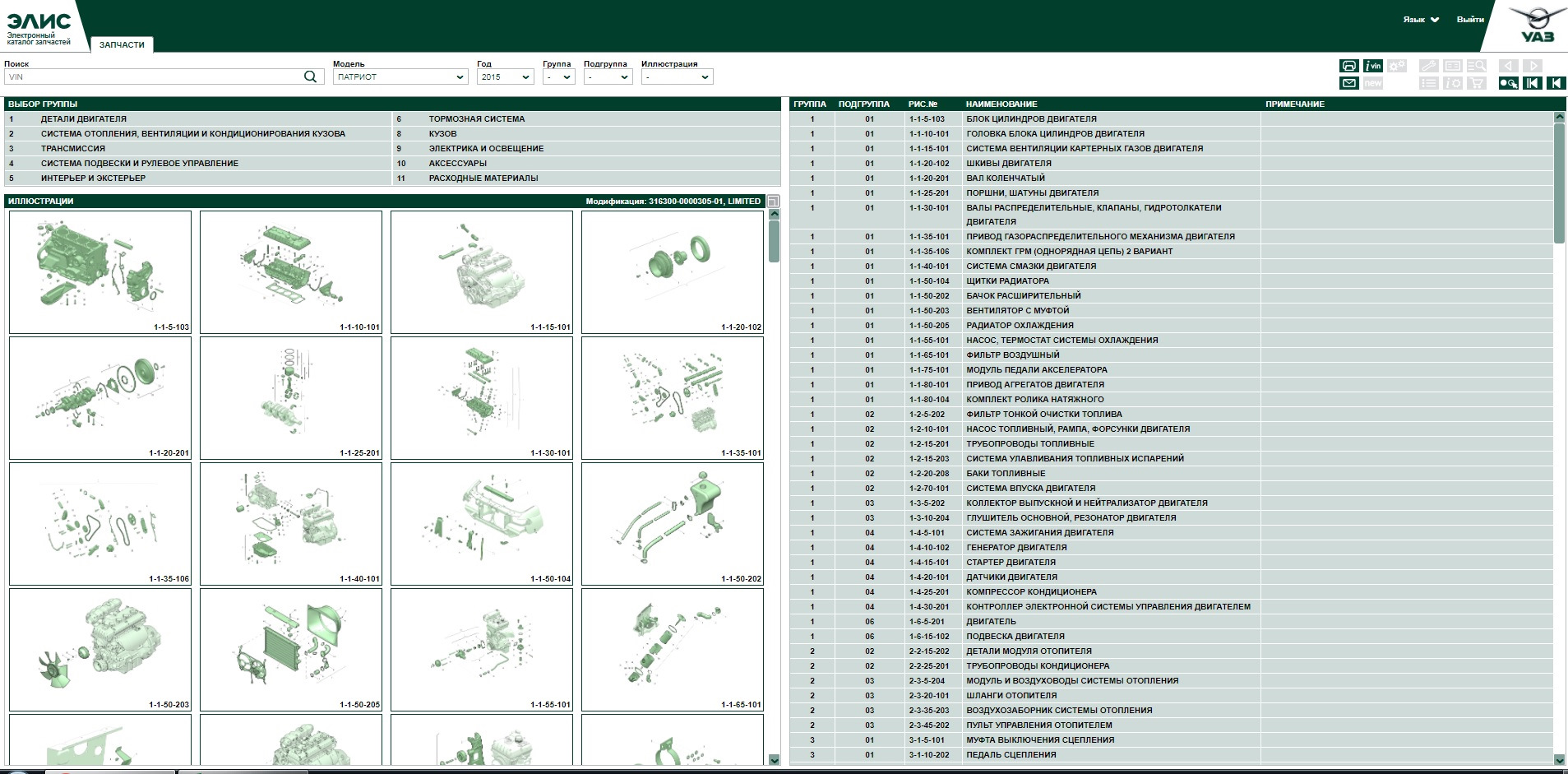Click the bulleted list icon

click(x=1429, y=83)
